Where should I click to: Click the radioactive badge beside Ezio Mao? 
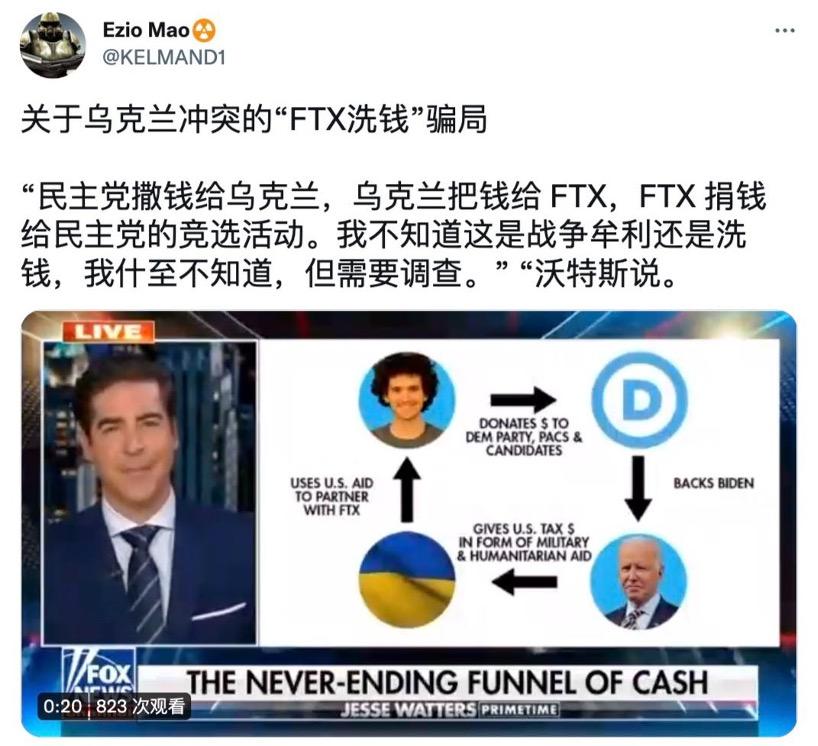coord(204,30)
